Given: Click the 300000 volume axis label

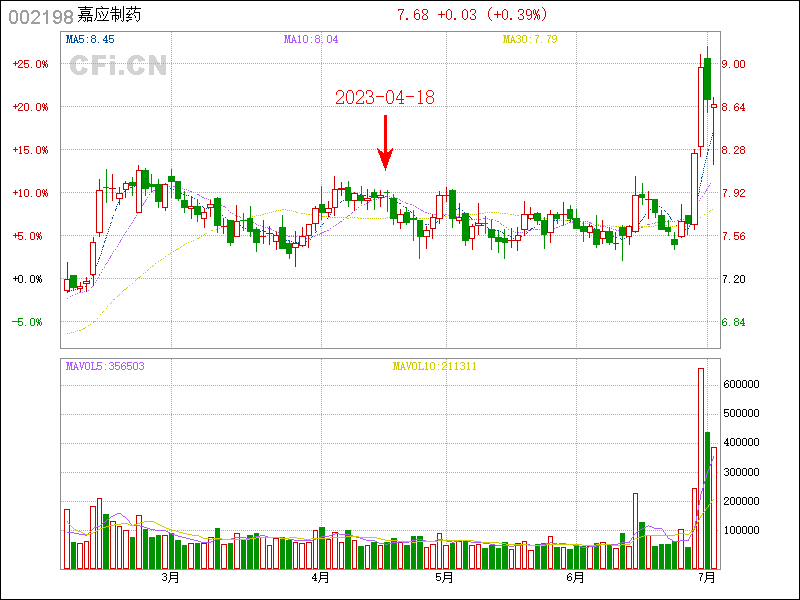Looking at the screenshot, I should [741, 472].
